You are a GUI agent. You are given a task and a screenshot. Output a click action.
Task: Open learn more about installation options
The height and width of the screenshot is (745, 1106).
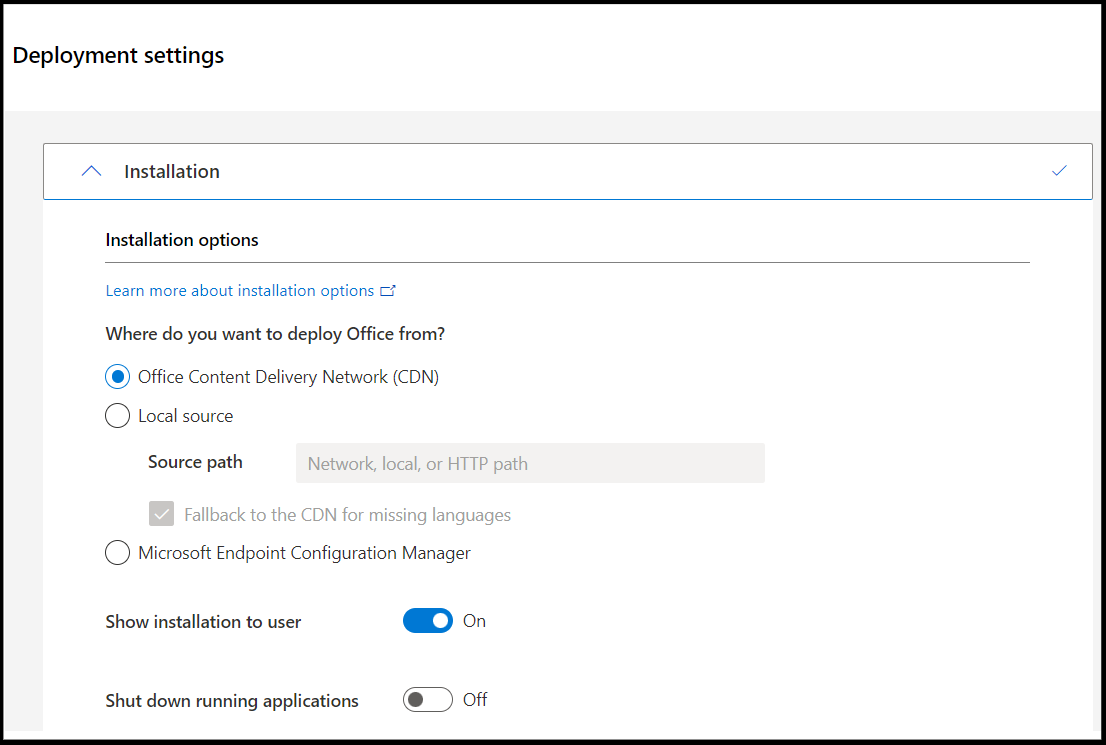tap(239, 290)
